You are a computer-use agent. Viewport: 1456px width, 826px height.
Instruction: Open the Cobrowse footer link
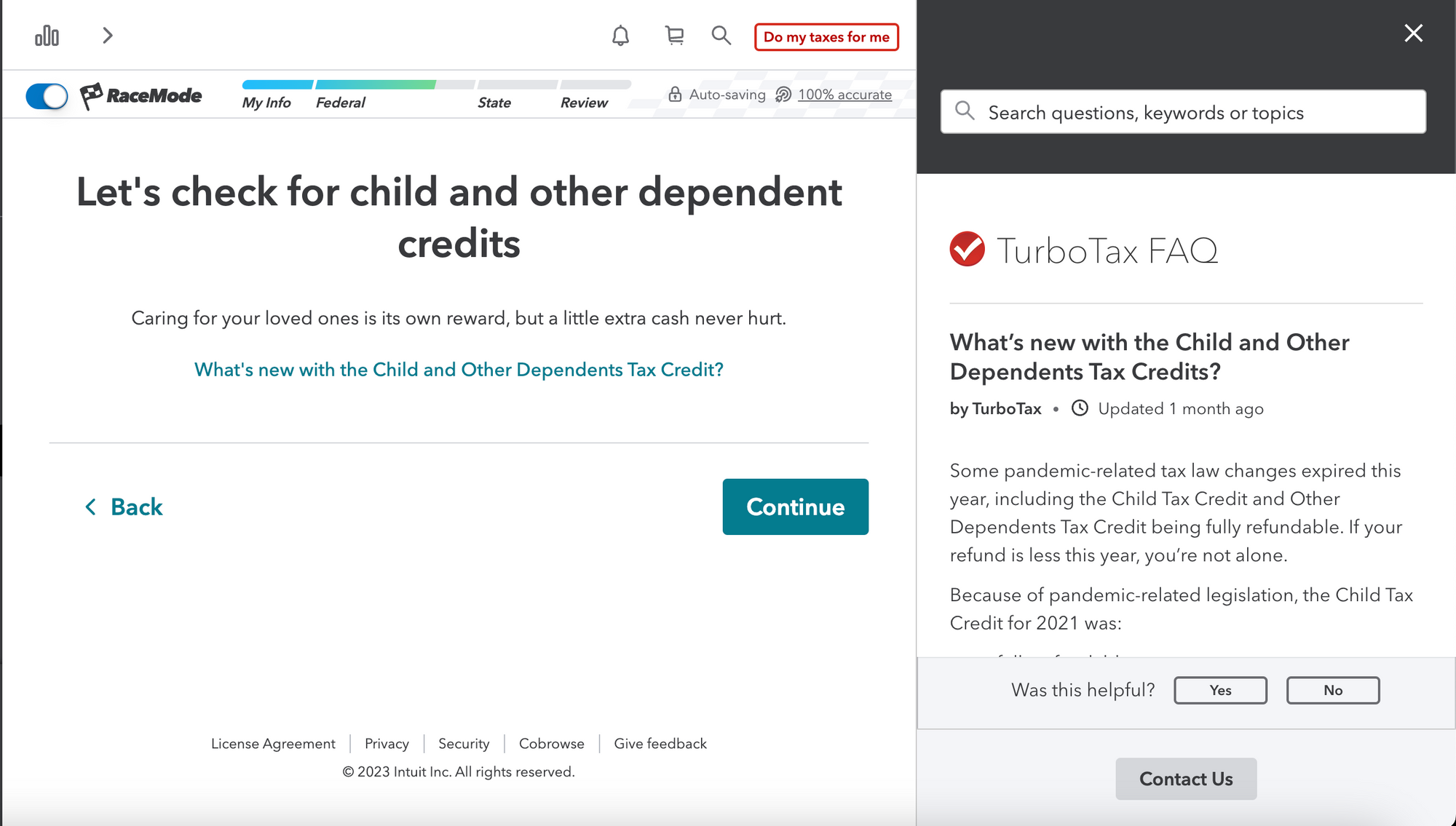click(x=551, y=744)
